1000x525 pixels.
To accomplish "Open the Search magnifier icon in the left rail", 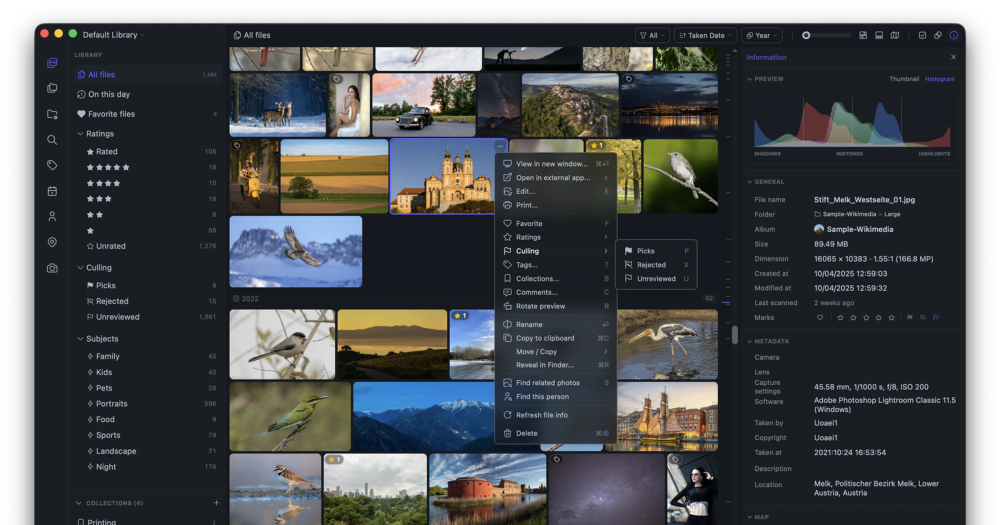I will tap(52, 140).
